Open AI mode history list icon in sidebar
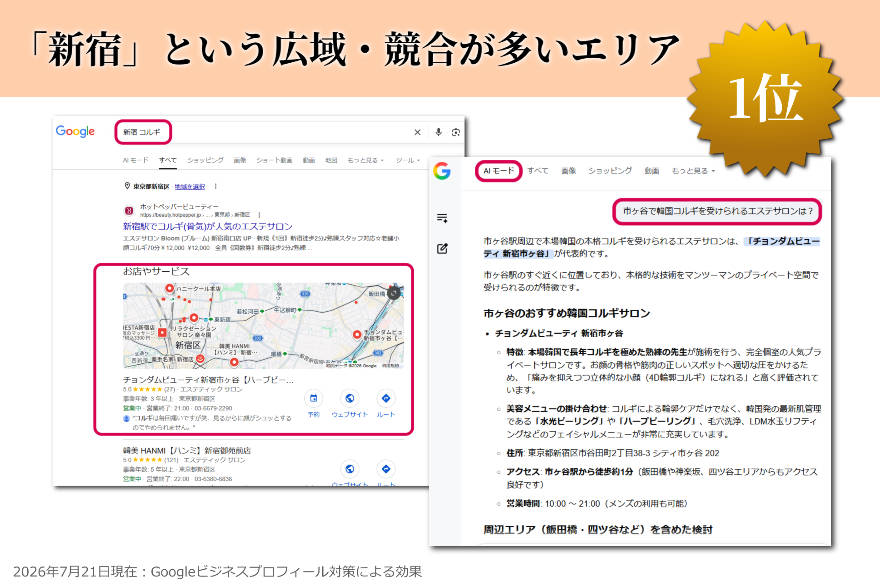 (442, 218)
